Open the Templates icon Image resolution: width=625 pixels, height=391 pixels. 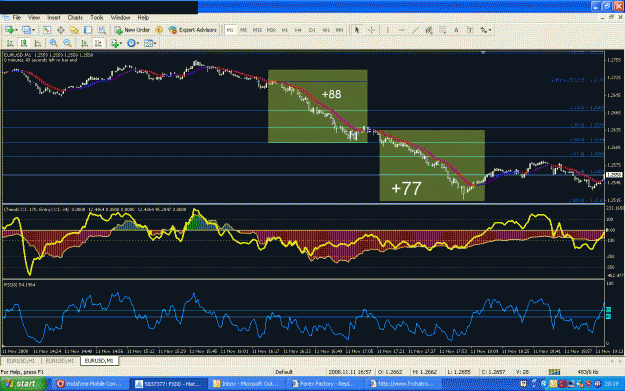coord(148,43)
